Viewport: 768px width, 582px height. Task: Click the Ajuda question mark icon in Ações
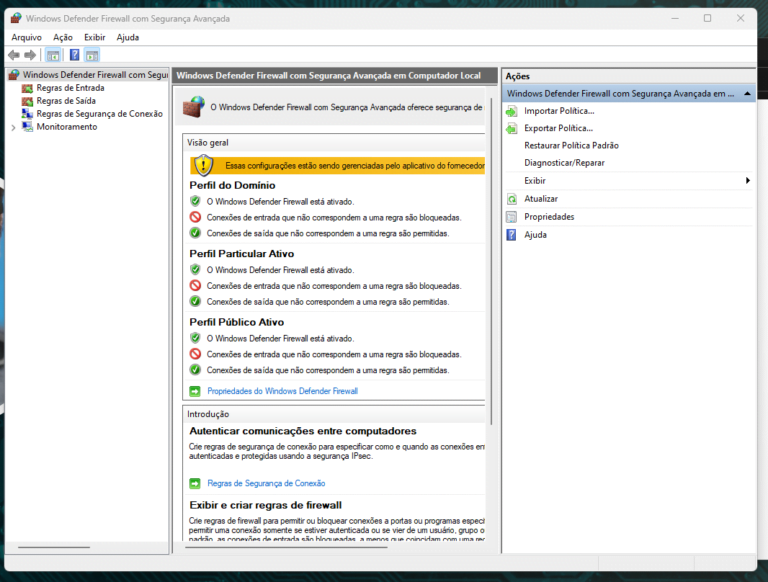click(x=511, y=235)
